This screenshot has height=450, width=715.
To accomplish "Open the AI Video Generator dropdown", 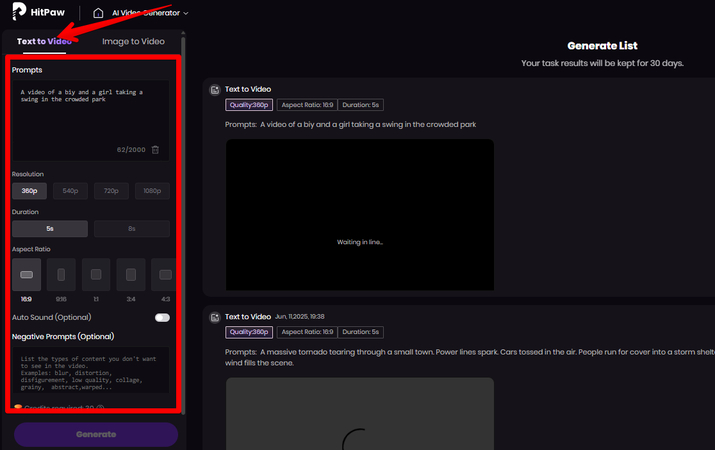I will (x=150, y=14).
